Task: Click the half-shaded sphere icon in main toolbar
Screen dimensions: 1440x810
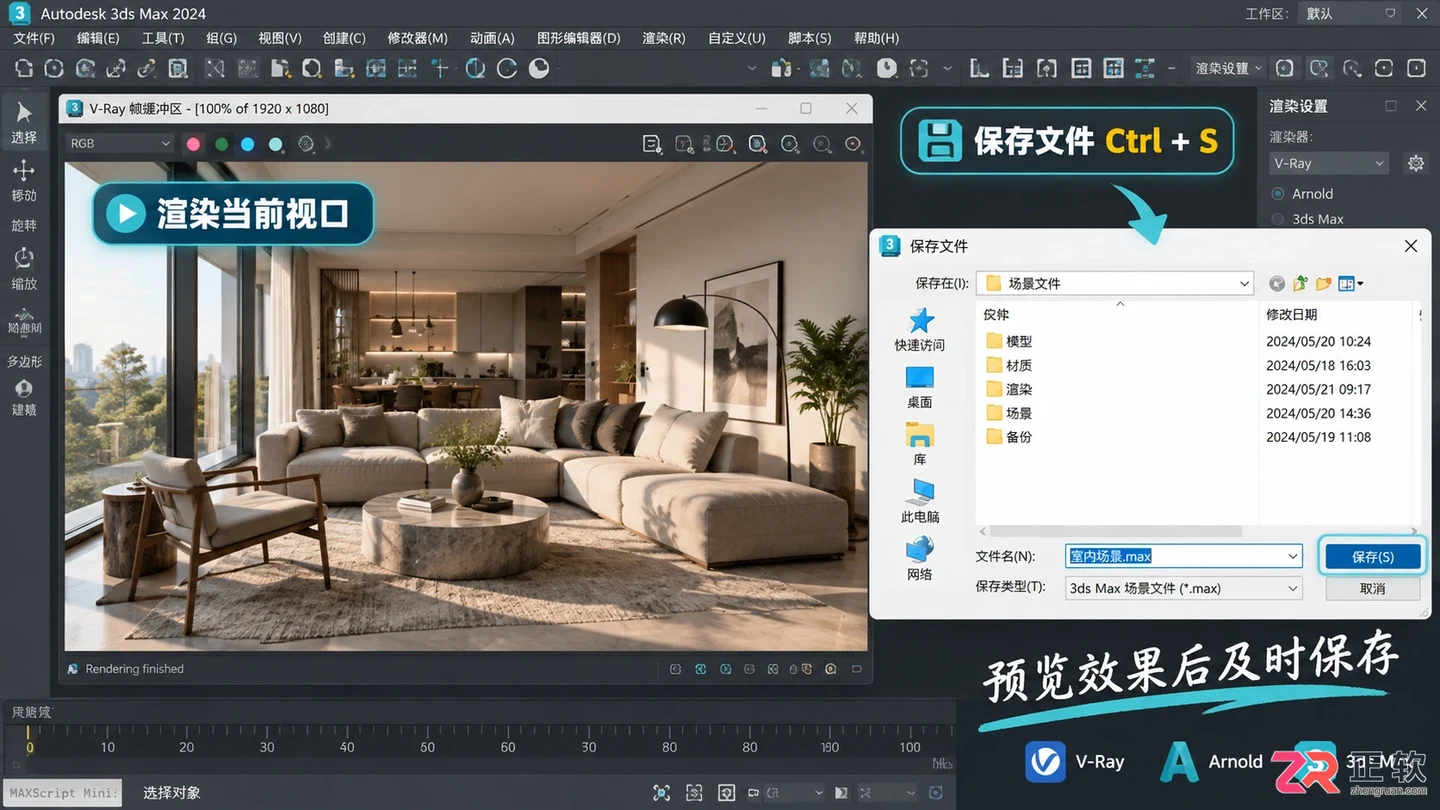Action: [539, 68]
